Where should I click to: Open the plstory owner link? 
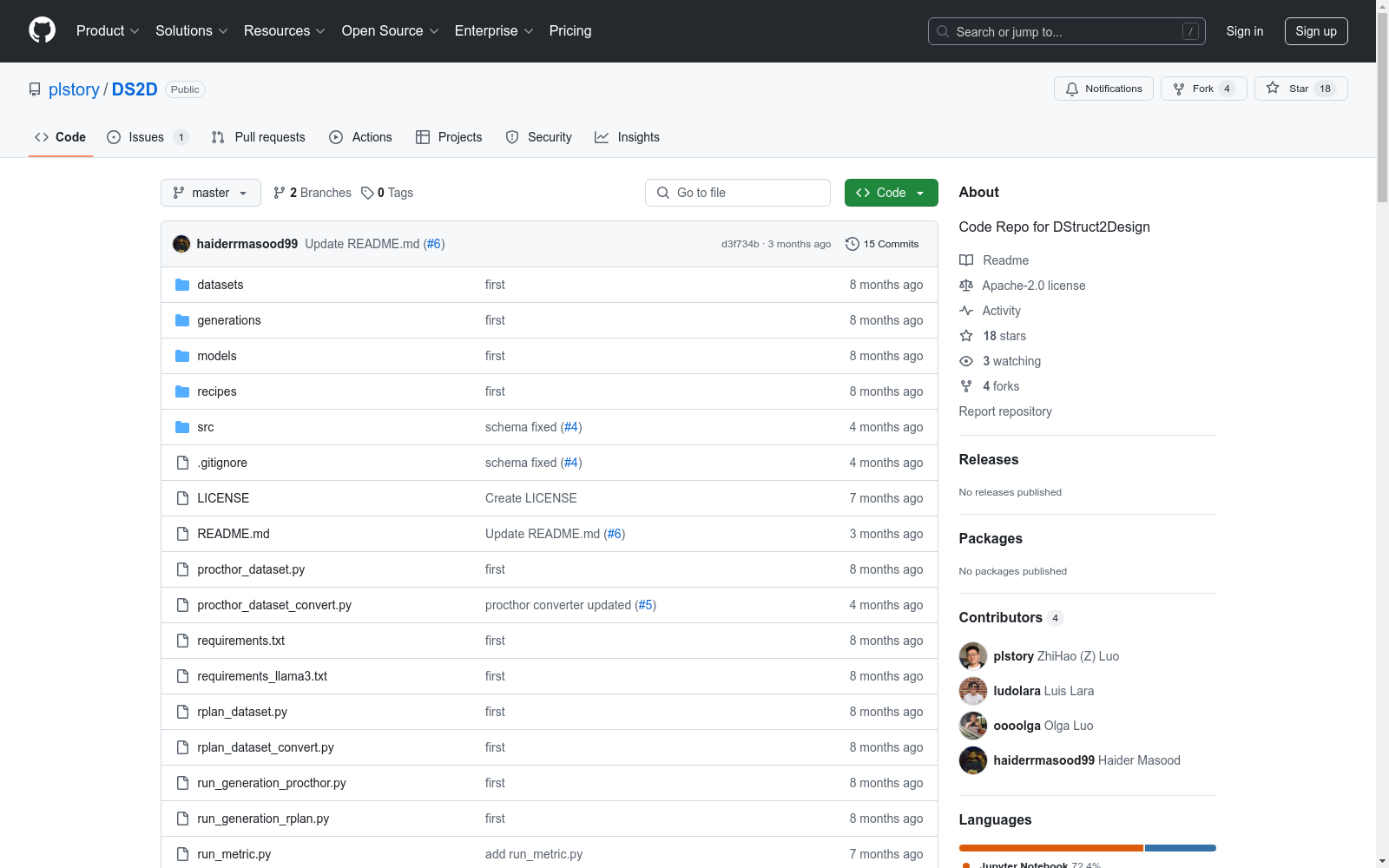coord(74,89)
